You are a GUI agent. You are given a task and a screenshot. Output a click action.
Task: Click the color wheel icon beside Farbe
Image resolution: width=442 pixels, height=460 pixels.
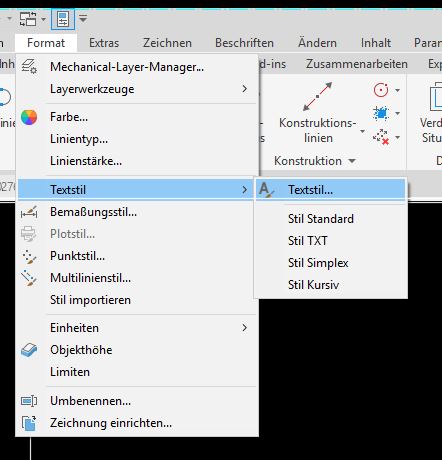pos(29,117)
